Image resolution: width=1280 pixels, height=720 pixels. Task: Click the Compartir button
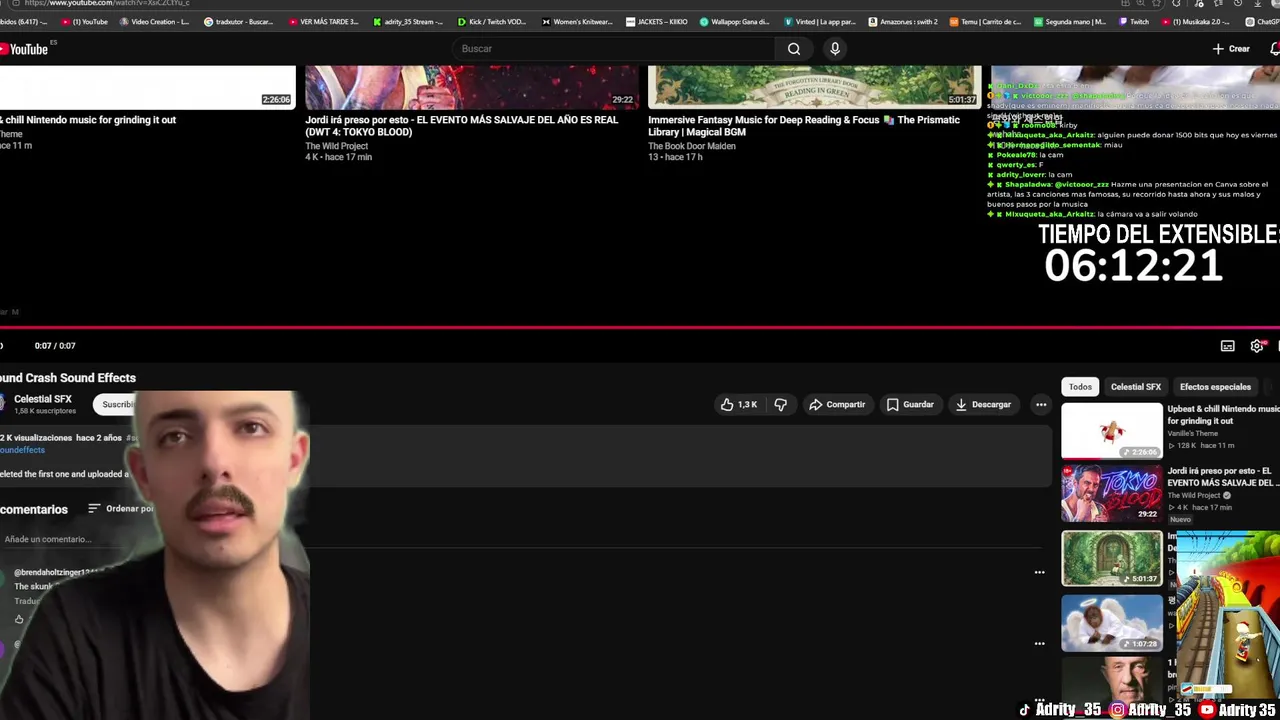pos(838,405)
